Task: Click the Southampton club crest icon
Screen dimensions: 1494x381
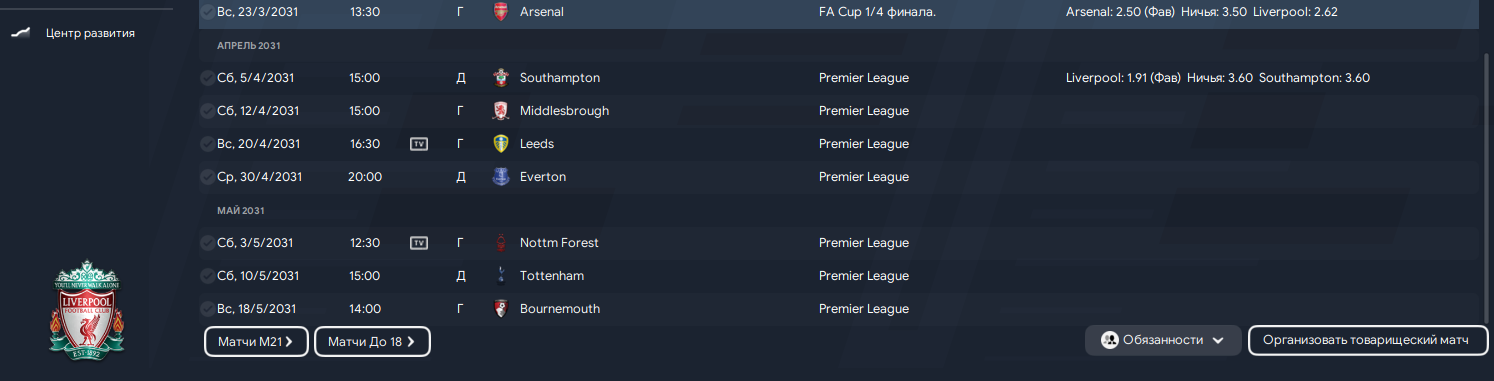Action: click(501, 78)
